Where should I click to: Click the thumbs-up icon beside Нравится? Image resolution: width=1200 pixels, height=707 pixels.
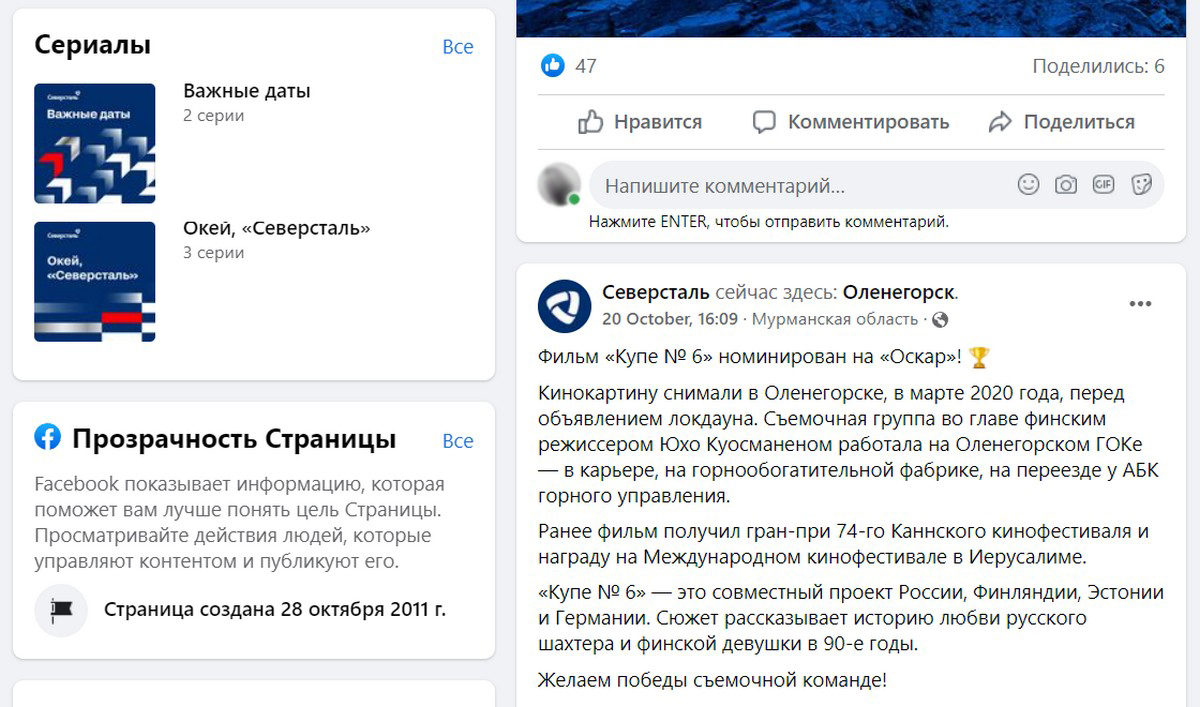coord(591,122)
